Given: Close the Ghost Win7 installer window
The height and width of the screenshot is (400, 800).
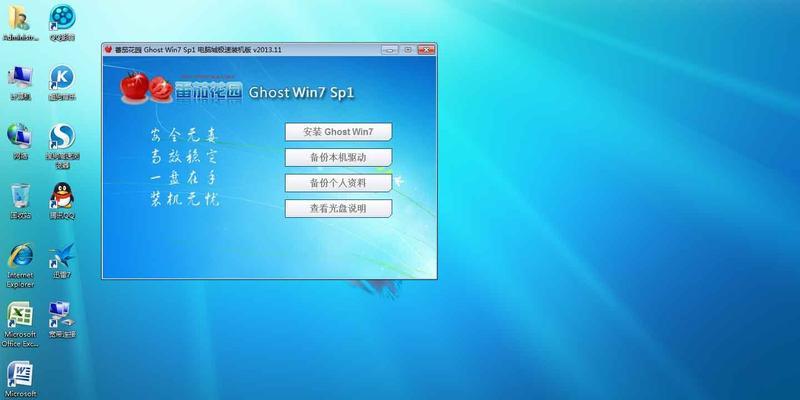Looking at the screenshot, I should coord(426,49).
